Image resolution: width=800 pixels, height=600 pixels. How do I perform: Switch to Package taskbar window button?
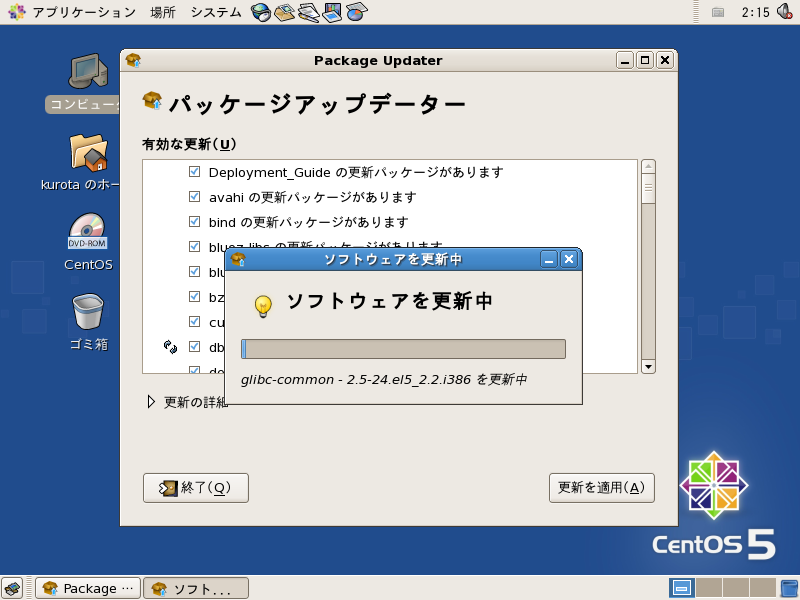point(88,588)
